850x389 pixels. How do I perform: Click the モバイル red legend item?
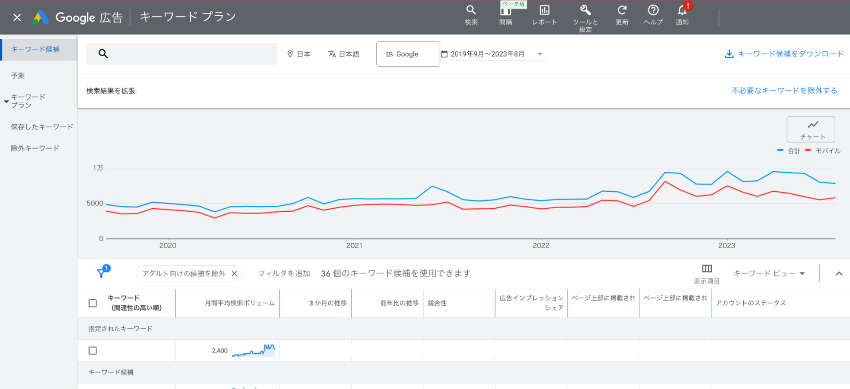tap(822, 151)
